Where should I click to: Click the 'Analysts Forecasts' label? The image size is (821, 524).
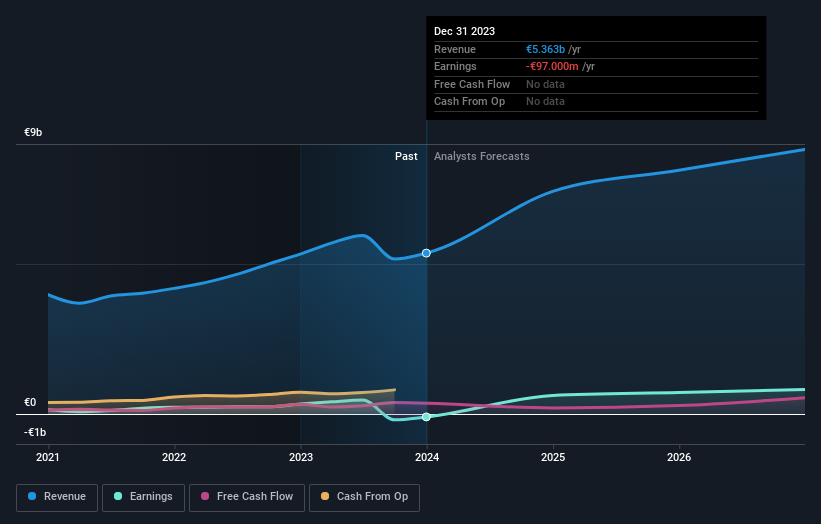tap(482, 157)
